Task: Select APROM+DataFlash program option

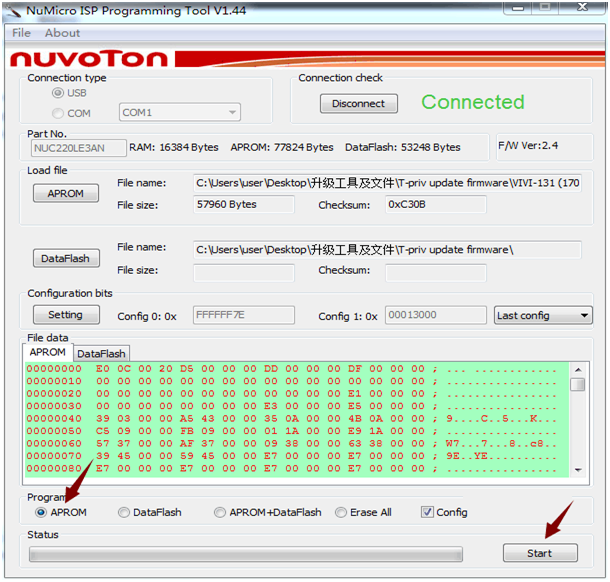Action: coord(220,512)
